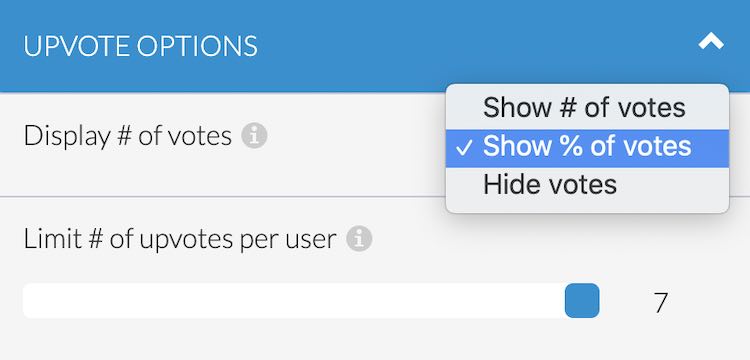The width and height of the screenshot is (750, 360).
Task: Click the Display # of votes label
Action: 128,136
